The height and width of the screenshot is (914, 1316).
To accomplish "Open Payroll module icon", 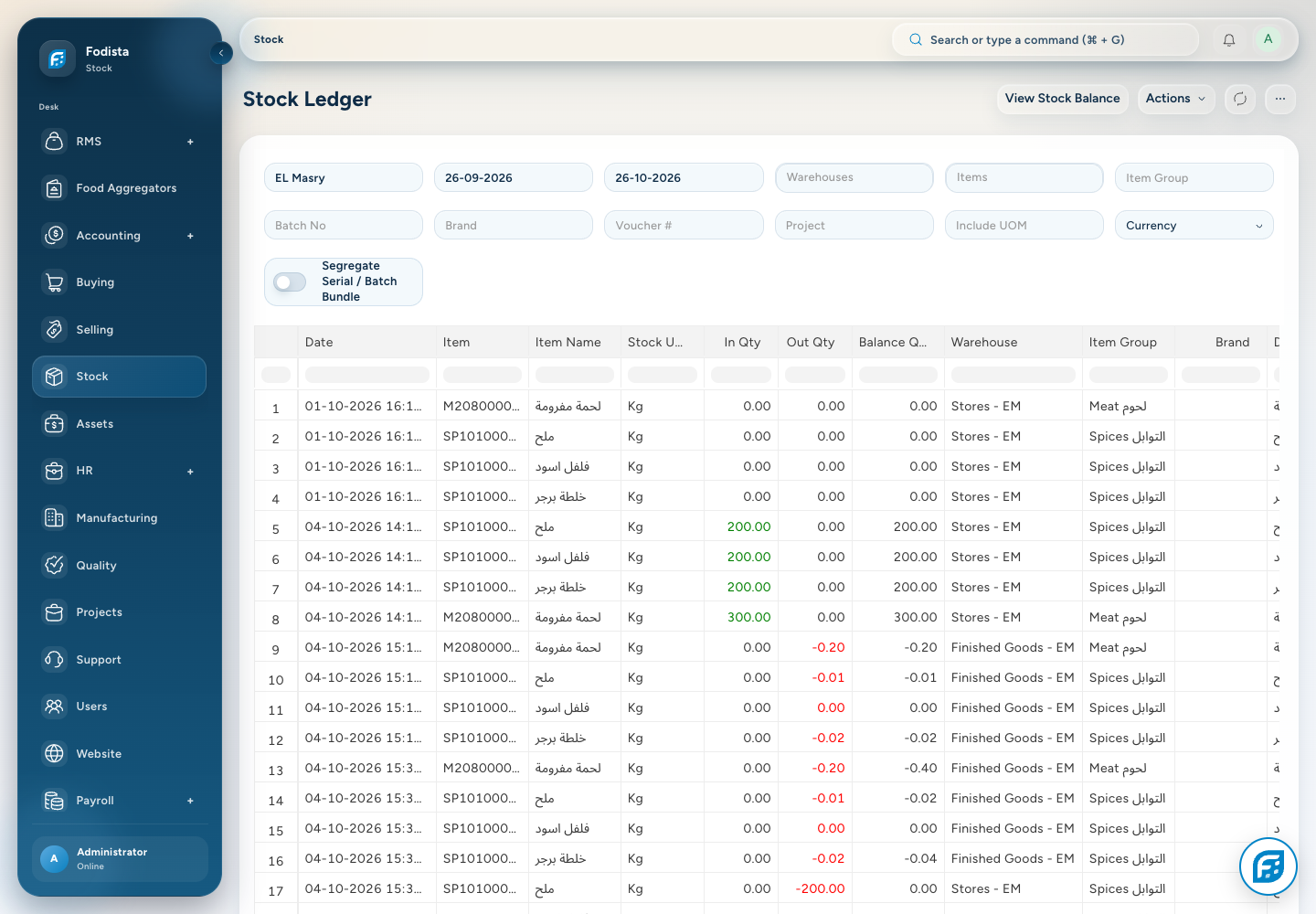I will [x=55, y=801].
